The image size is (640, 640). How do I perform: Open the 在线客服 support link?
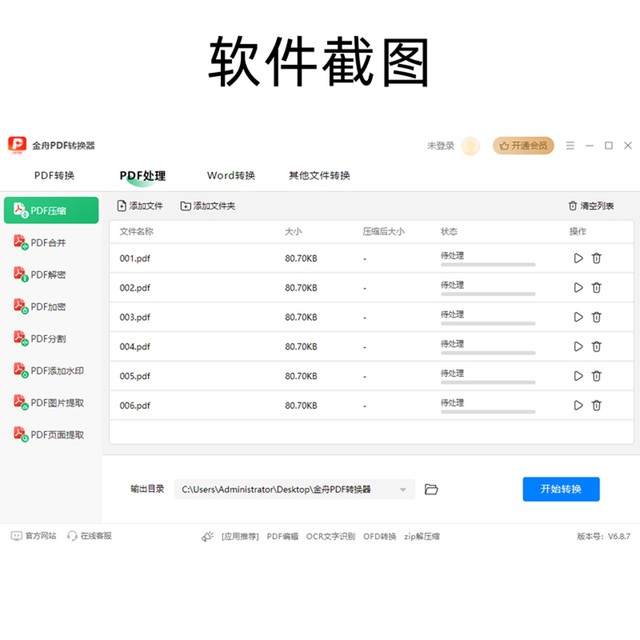(89, 536)
